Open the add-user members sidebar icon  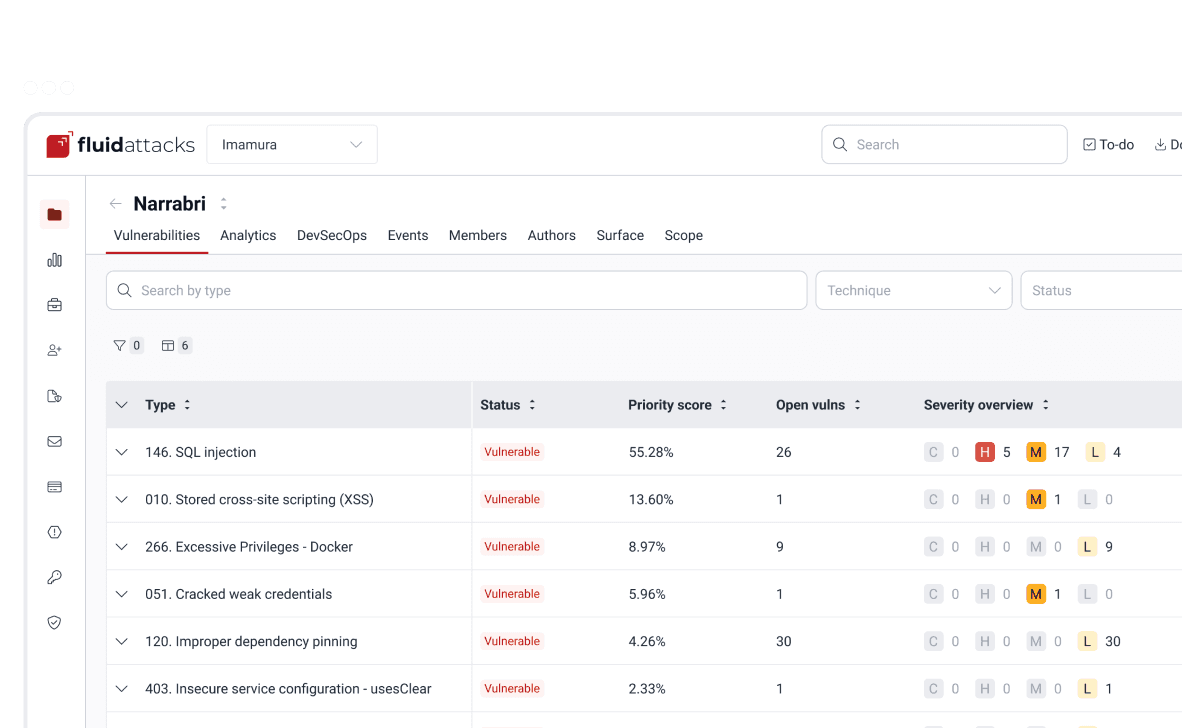(x=54, y=350)
